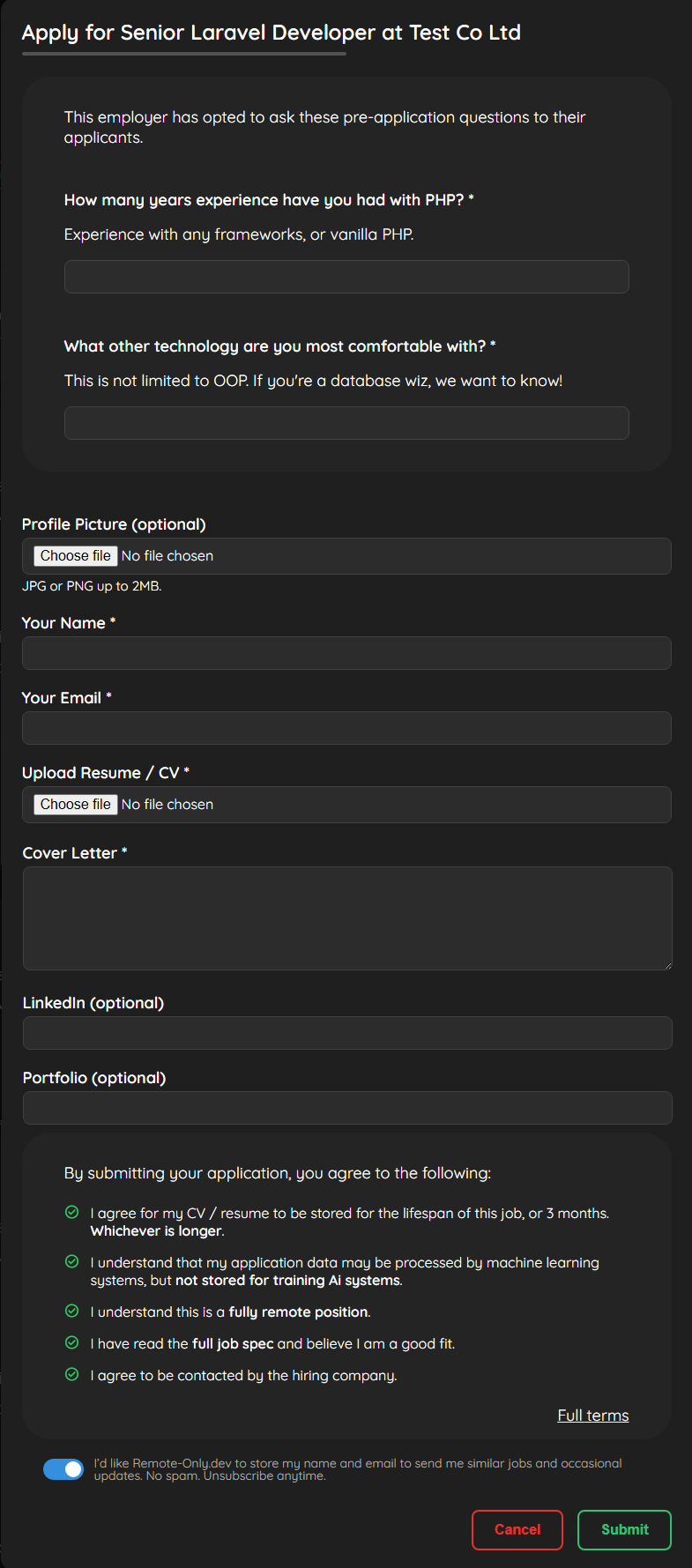692x1568 pixels.
Task: Click the LinkedIn optional field
Action: 346,1033
